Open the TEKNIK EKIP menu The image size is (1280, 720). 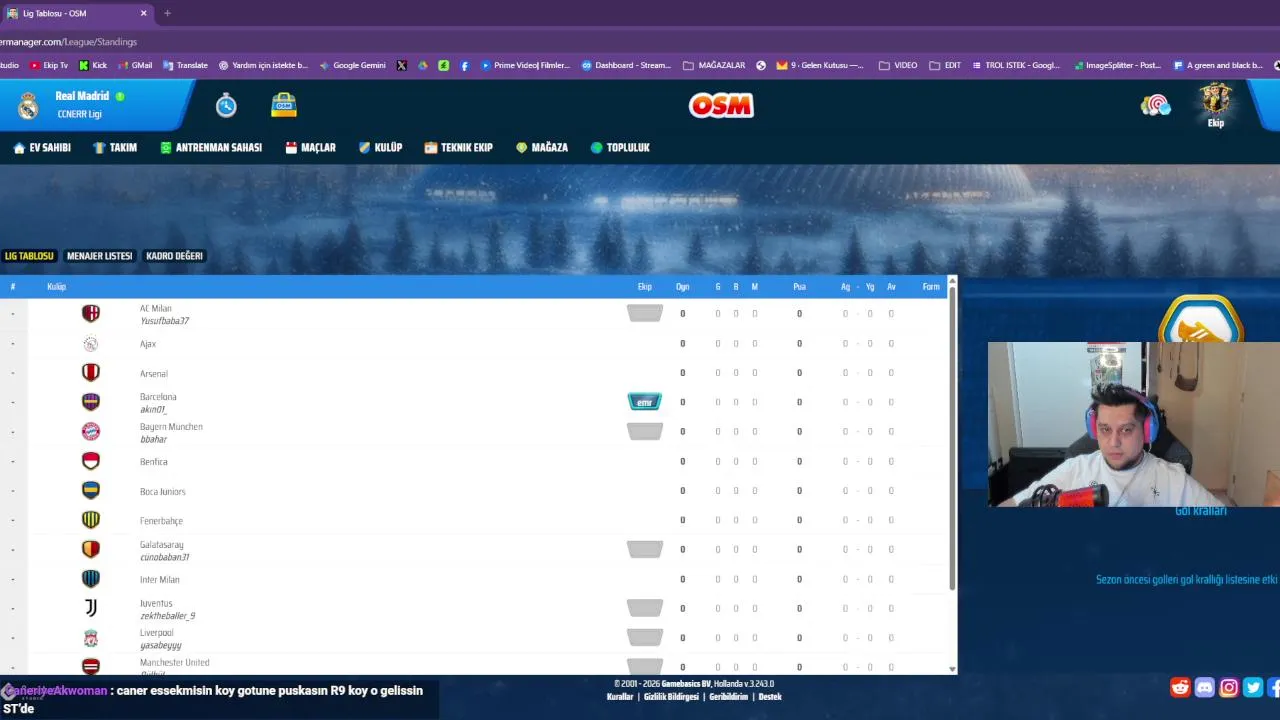pyautogui.click(x=459, y=147)
